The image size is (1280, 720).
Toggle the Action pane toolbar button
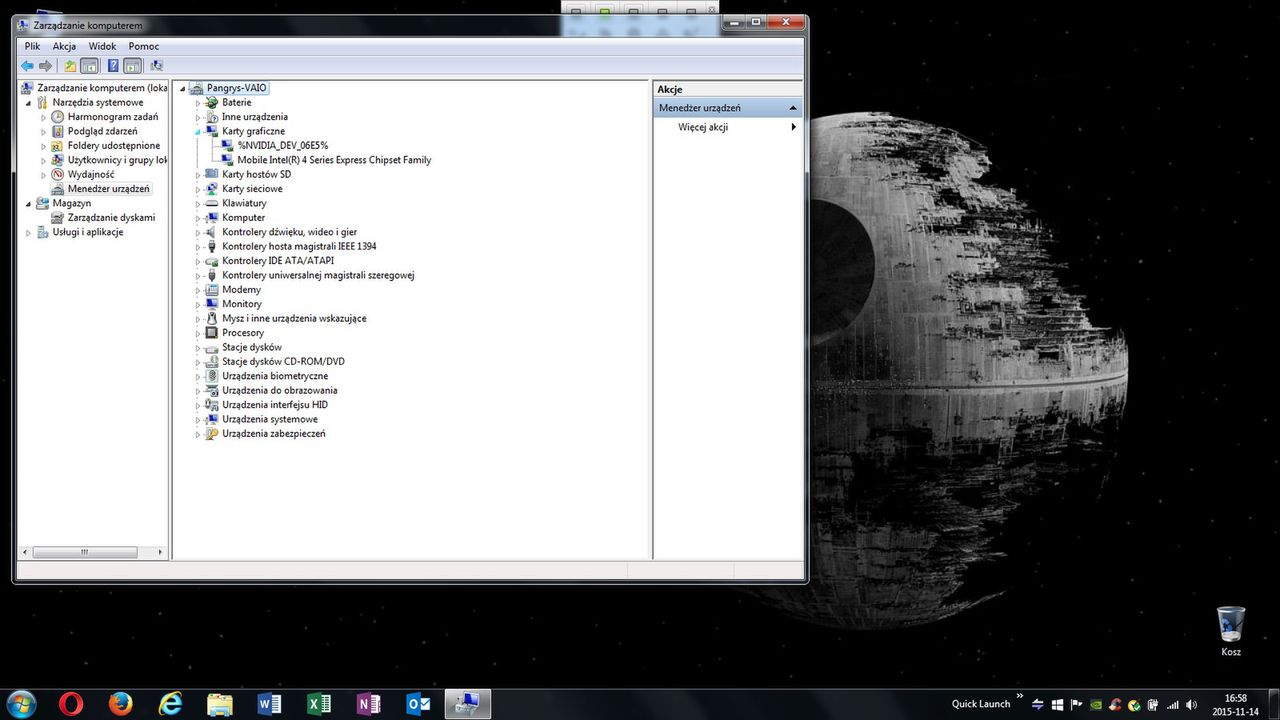click(x=132, y=66)
